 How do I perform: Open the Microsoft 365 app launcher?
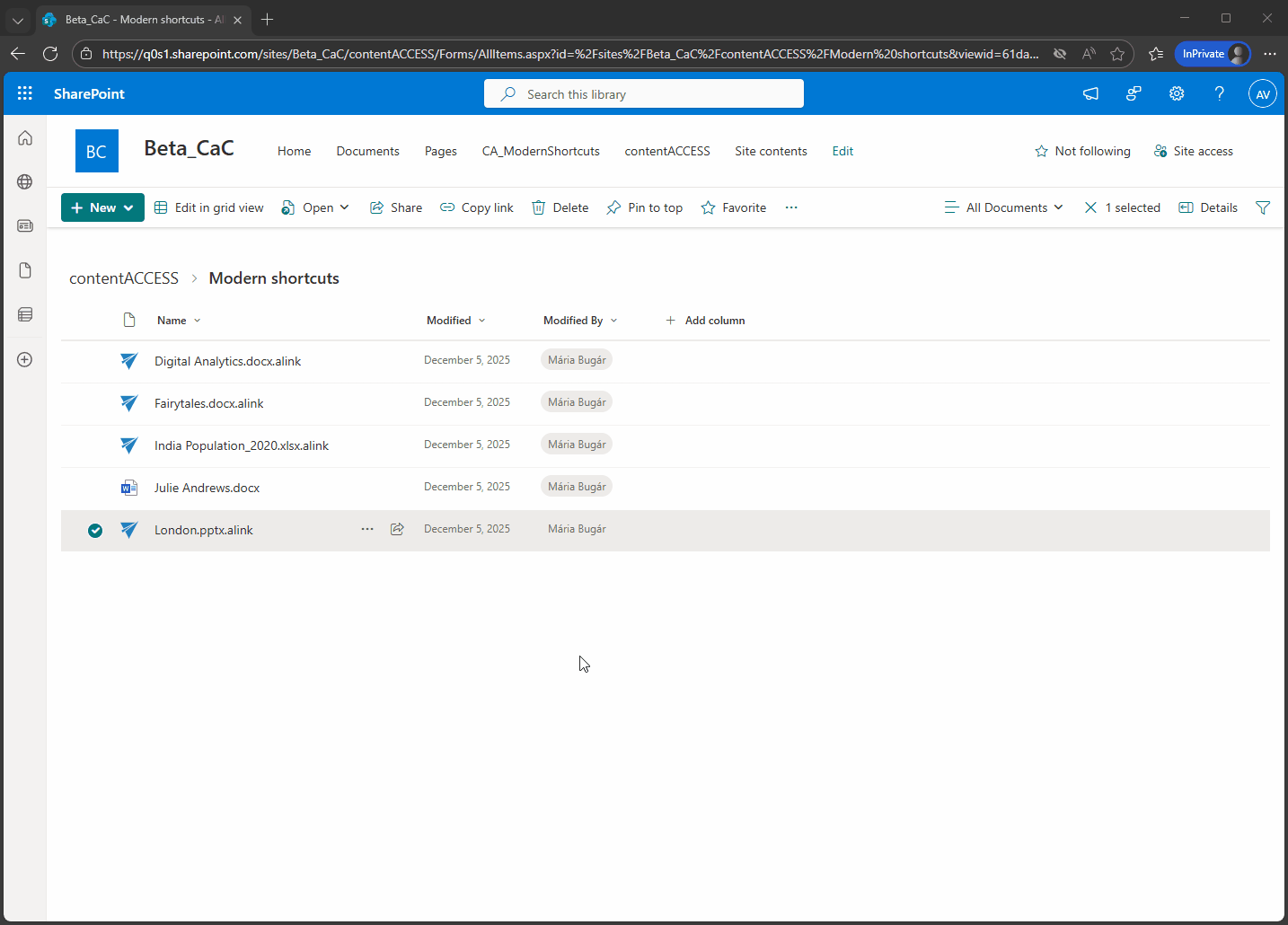pos(24,93)
